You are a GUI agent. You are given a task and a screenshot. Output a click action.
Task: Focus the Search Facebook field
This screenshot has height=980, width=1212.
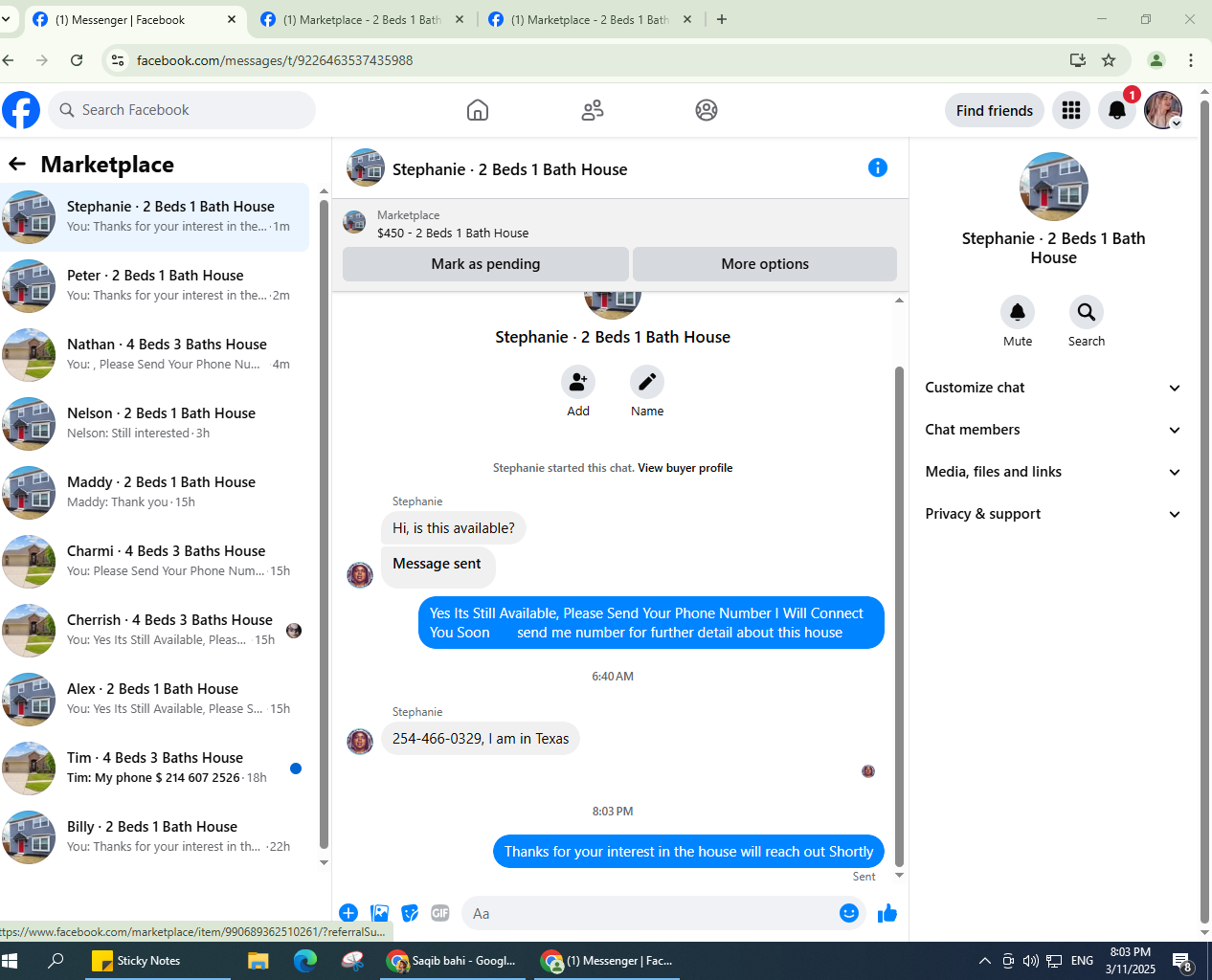click(182, 110)
